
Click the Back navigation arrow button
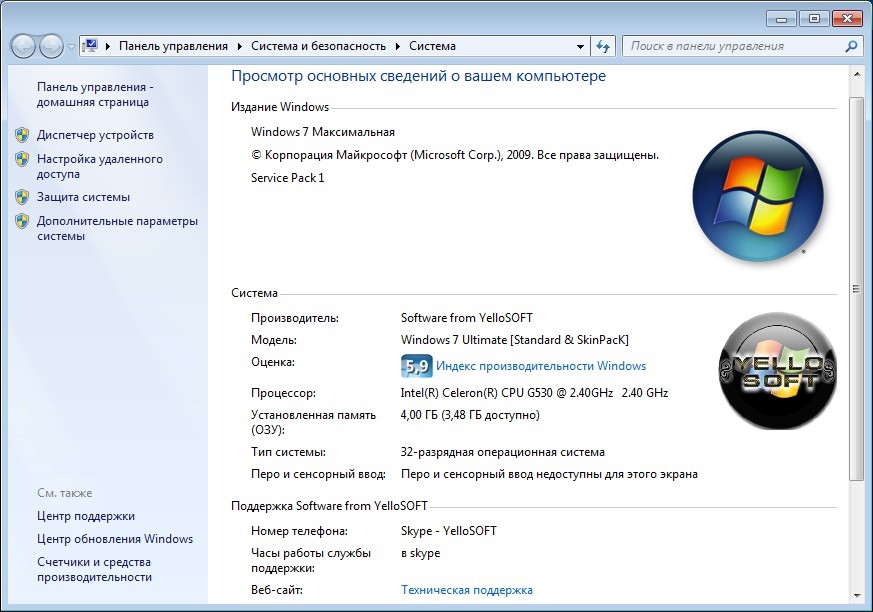tap(23, 46)
